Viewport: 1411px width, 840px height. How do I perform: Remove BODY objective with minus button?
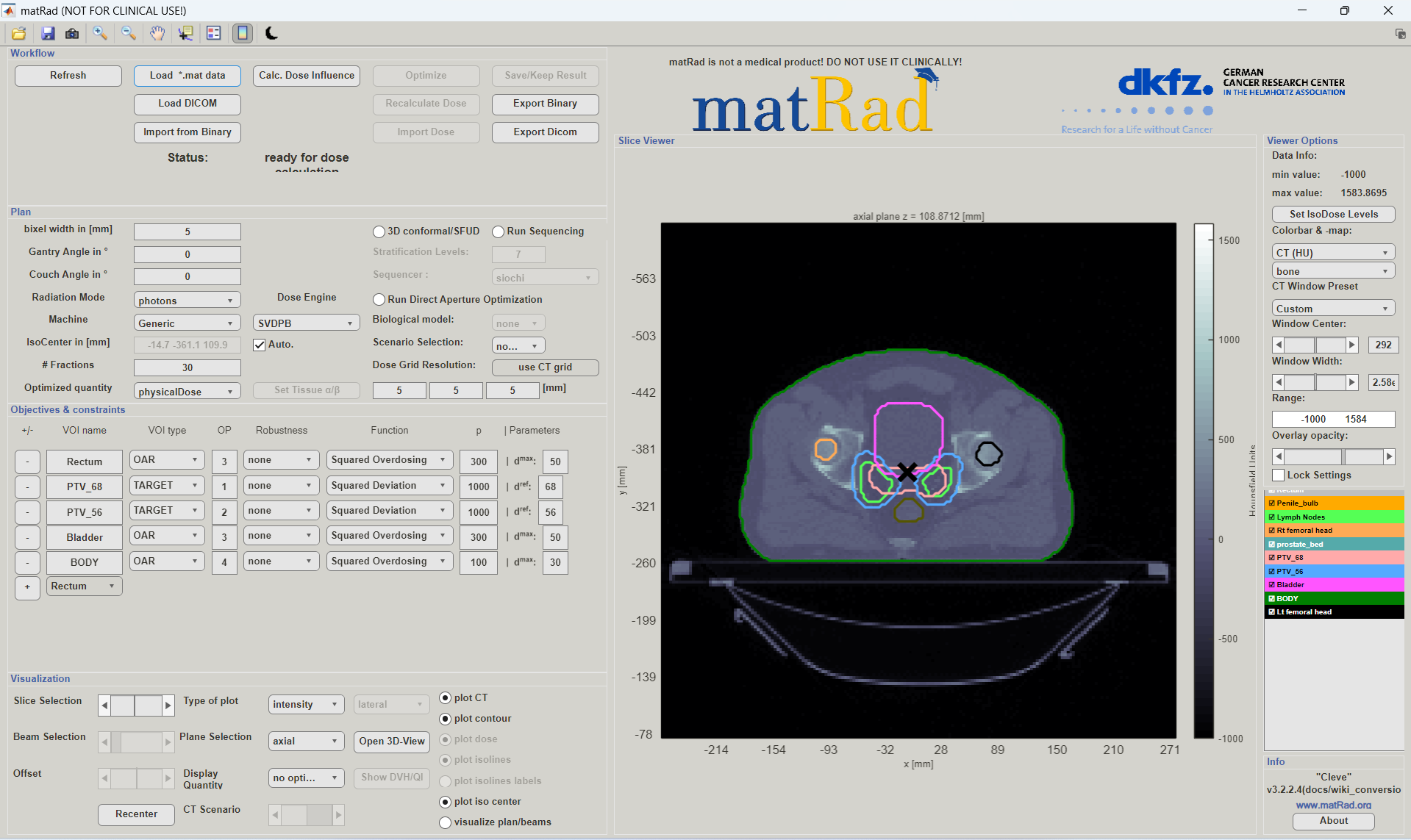point(28,562)
